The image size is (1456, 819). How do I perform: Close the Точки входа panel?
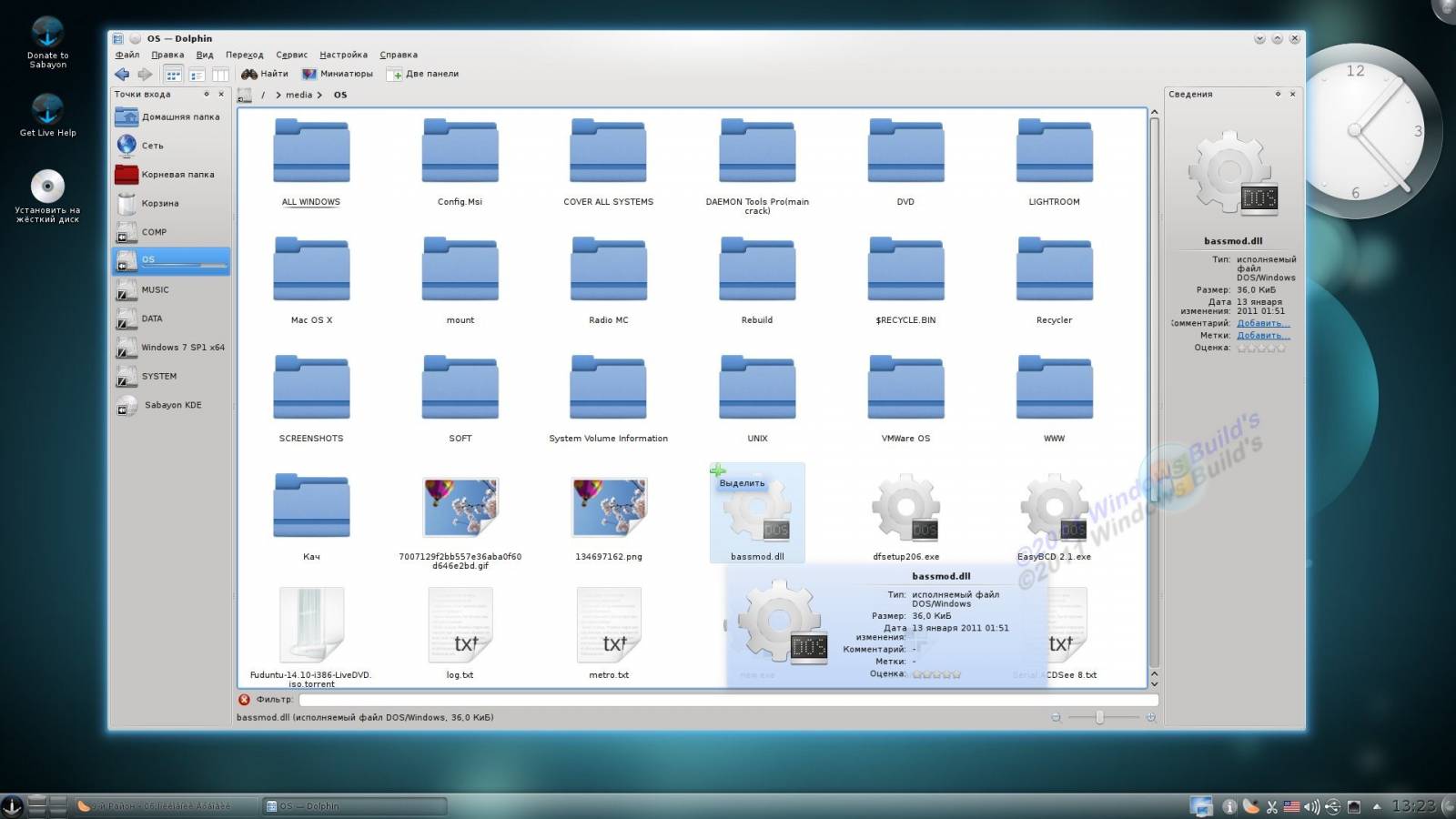click(x=221, y=94)
